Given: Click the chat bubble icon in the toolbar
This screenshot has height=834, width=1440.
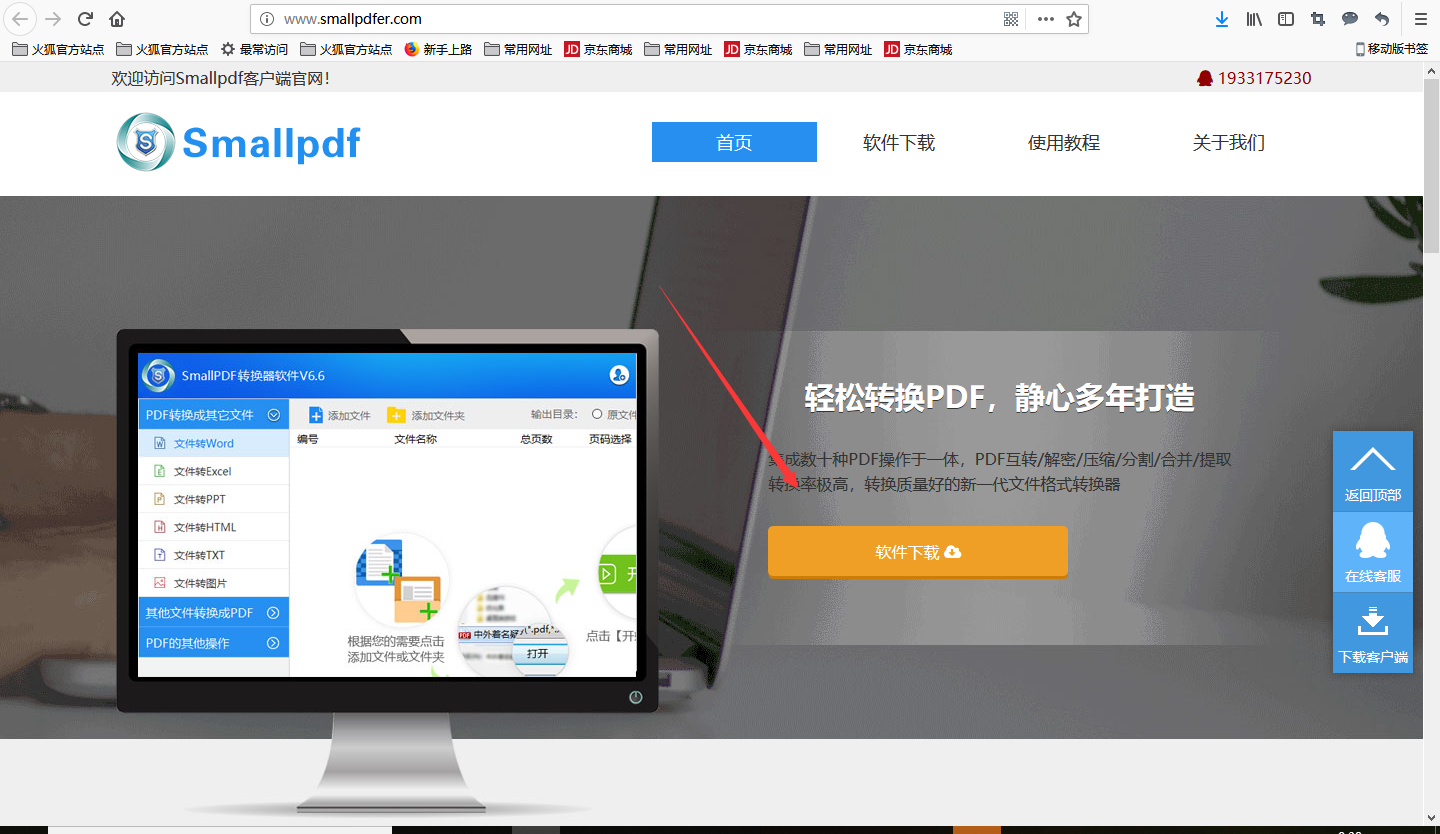Looking at the screenshot, I should tap(1350, 19).
